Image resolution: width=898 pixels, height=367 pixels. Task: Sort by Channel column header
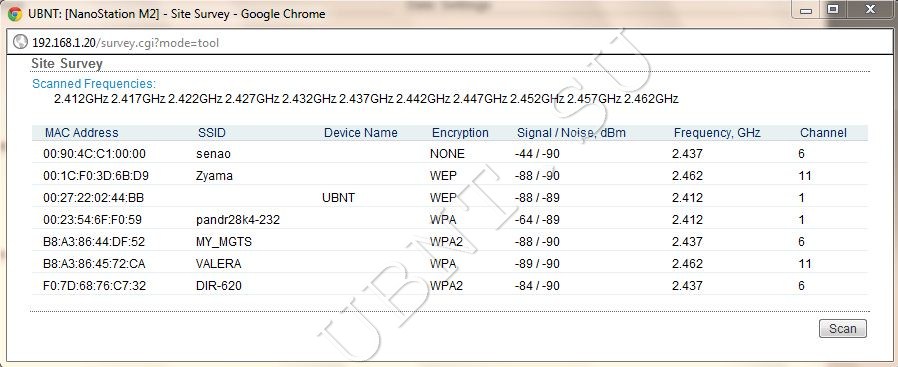[x=823, y=133]
